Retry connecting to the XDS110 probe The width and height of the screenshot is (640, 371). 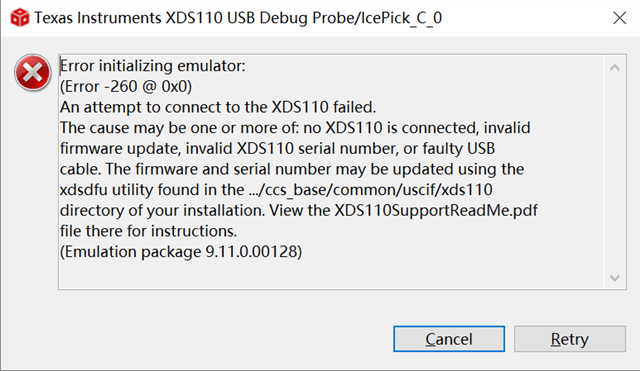[570, 339]
